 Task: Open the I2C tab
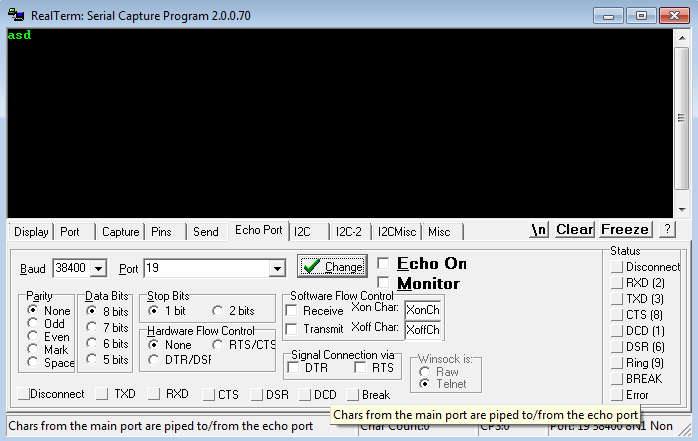pyautogui.click(x=302, y=232)
